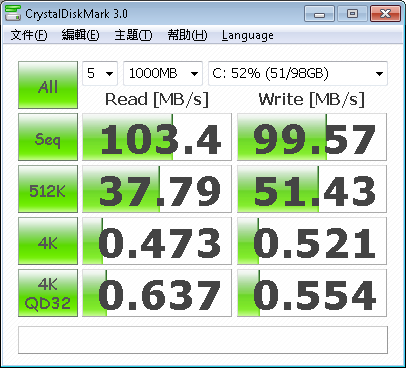Select the 4K QD32 write result 0.554

[x=312, y=293]
